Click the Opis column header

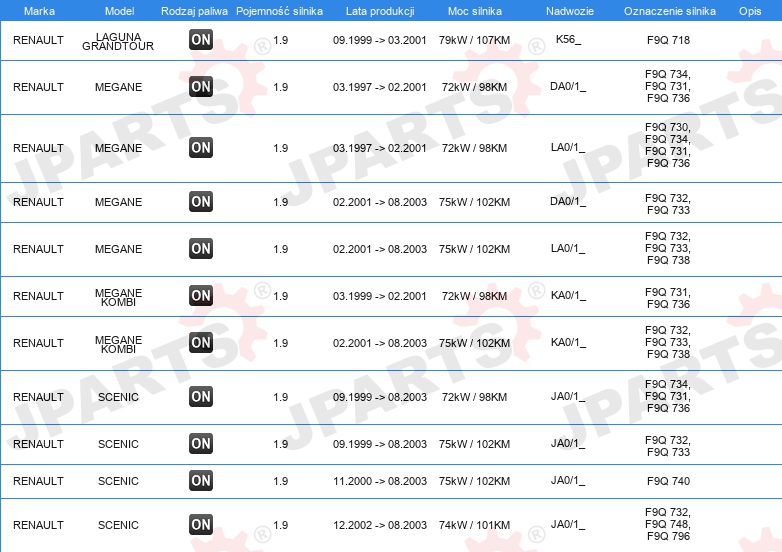coord(750,11)
